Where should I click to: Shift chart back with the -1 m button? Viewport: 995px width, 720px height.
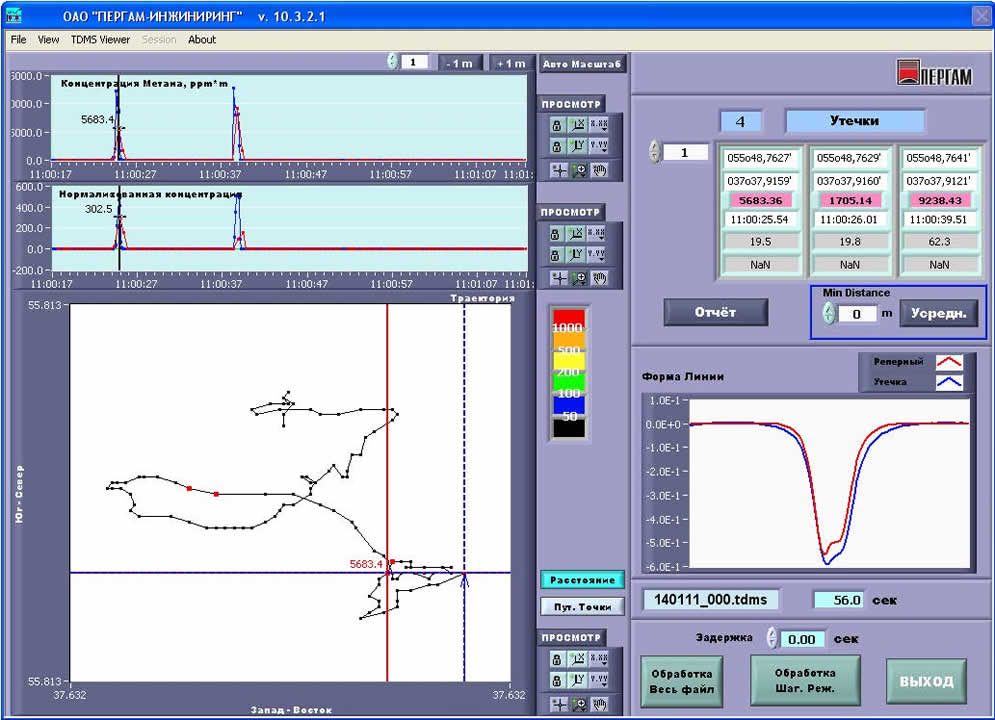459,63
